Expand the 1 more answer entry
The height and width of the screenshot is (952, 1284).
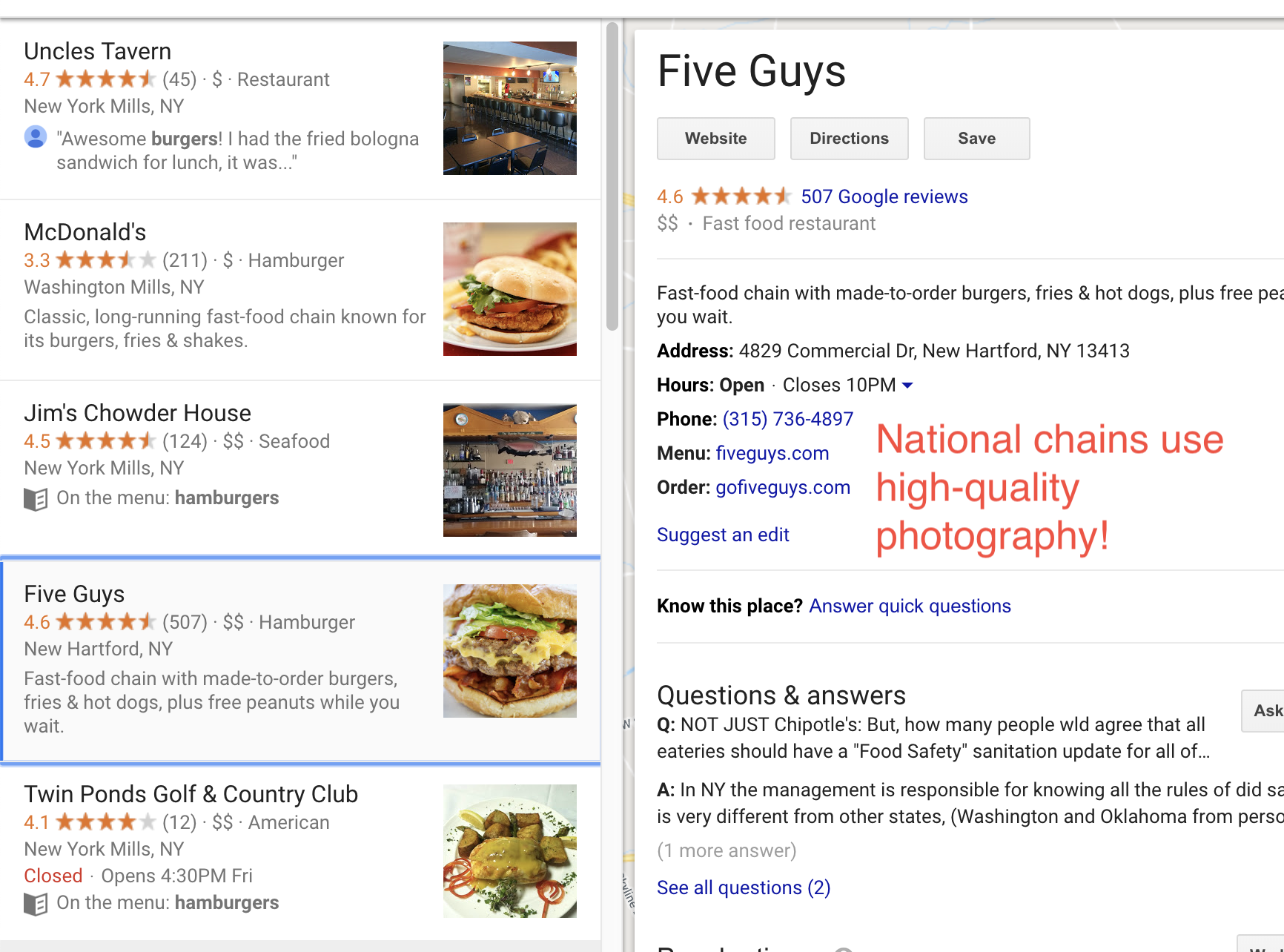point(727,850)
